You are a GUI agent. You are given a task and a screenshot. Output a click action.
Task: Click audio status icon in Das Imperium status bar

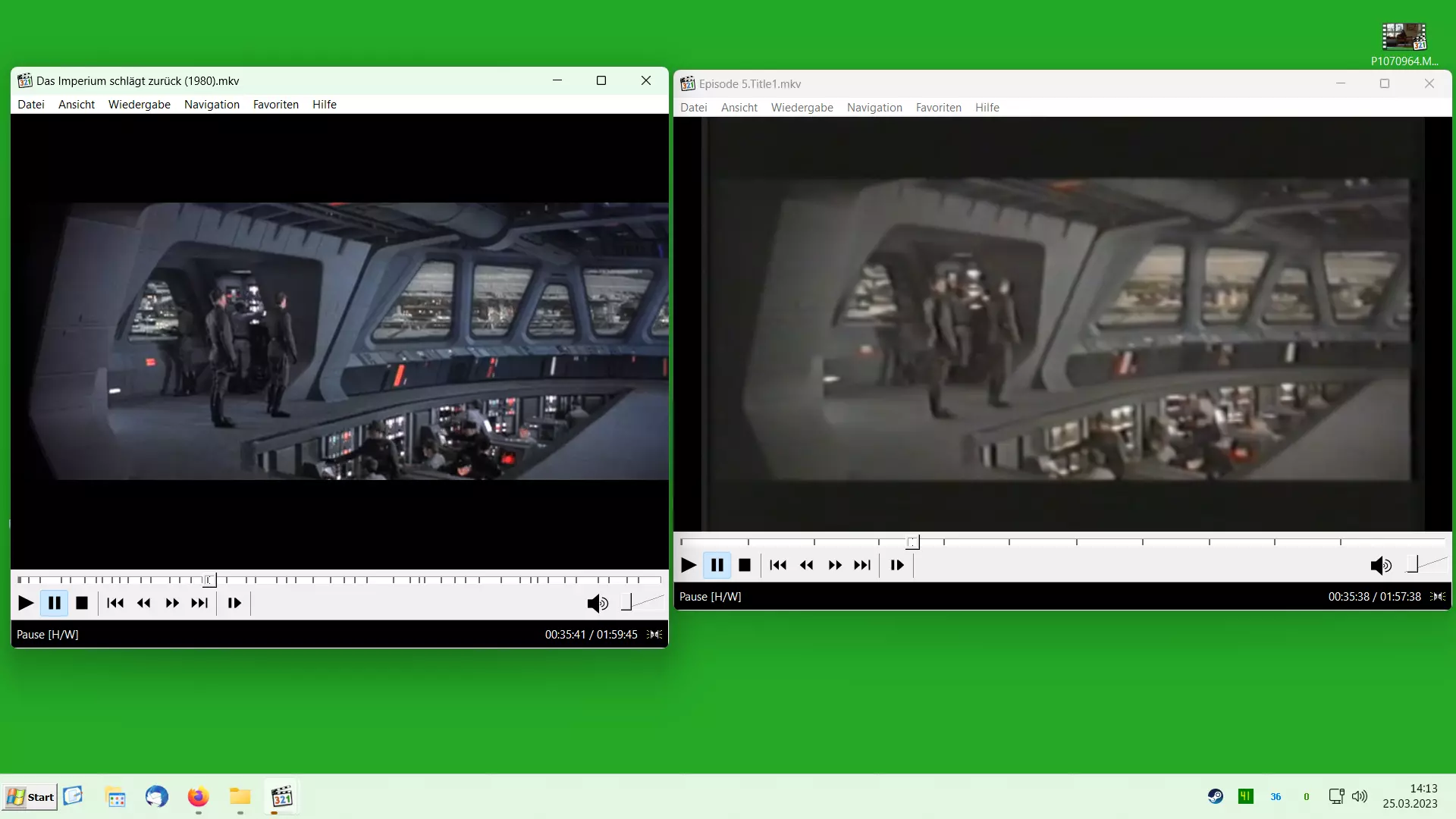pos(654,635)
